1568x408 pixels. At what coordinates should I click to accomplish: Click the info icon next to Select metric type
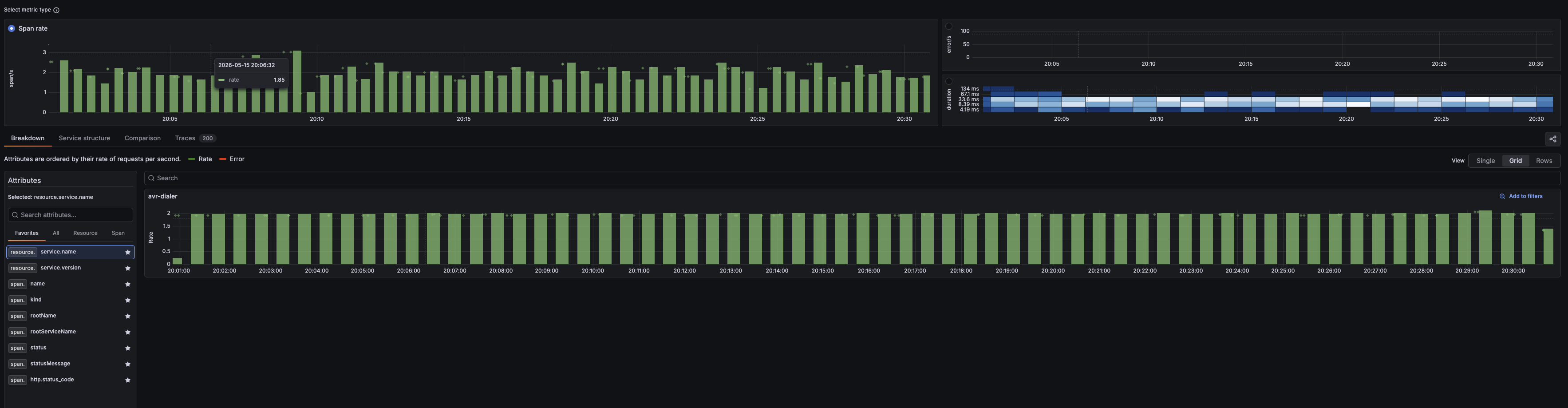tap(57, 10)
